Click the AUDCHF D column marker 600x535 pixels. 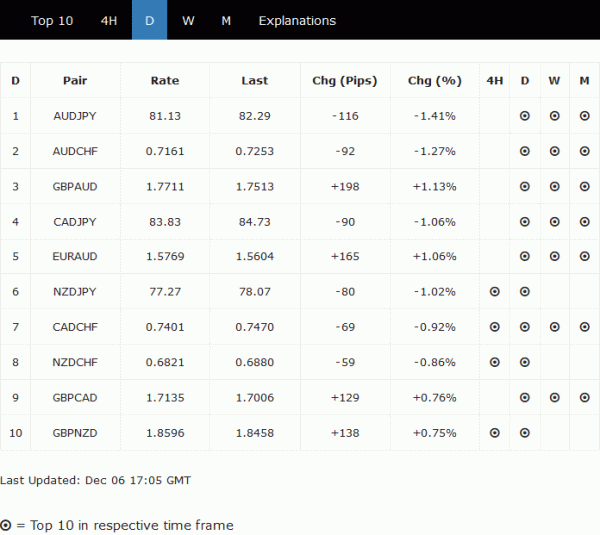point(525,151)
